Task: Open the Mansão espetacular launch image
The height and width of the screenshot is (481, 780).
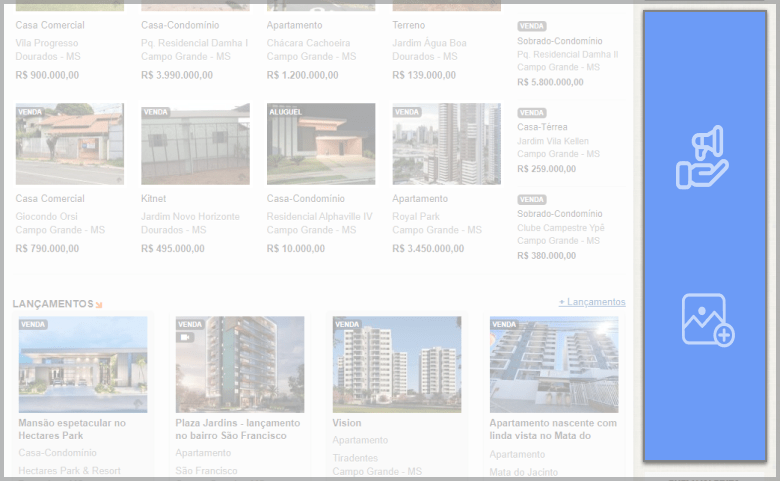Action: point(83,365)
